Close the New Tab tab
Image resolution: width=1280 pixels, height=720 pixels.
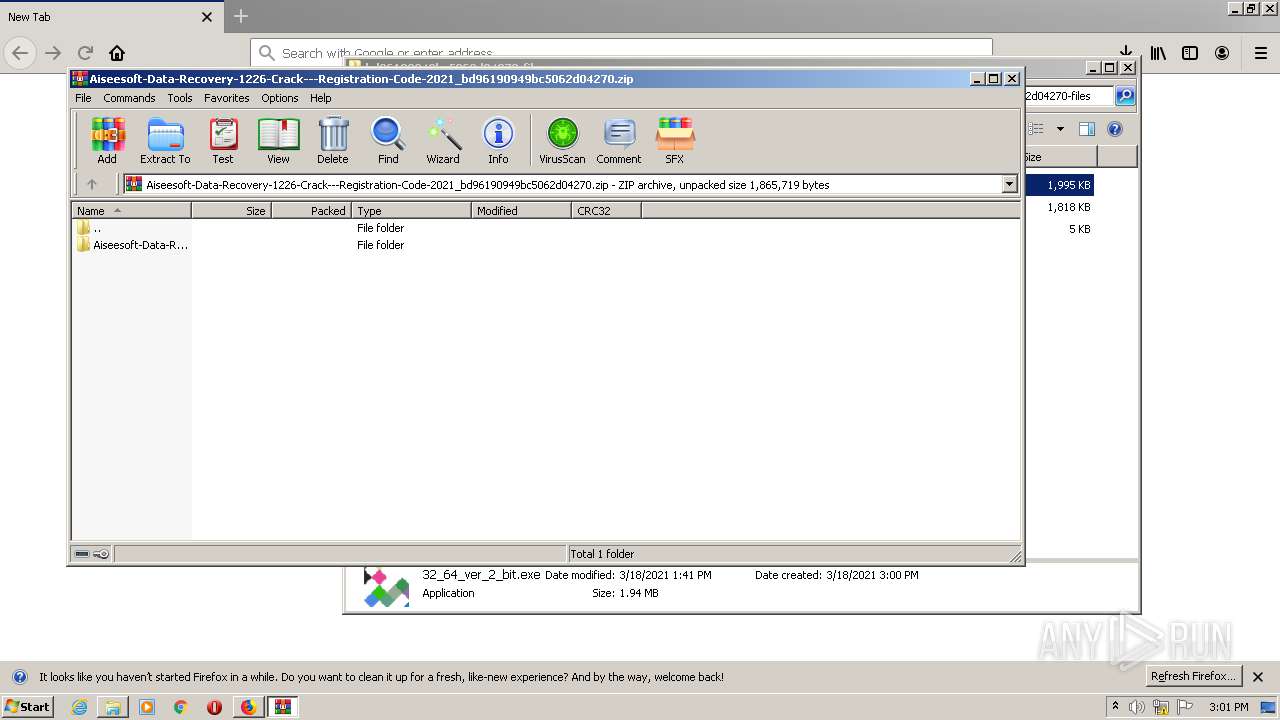pyautogui.click(x=207, y=17)
